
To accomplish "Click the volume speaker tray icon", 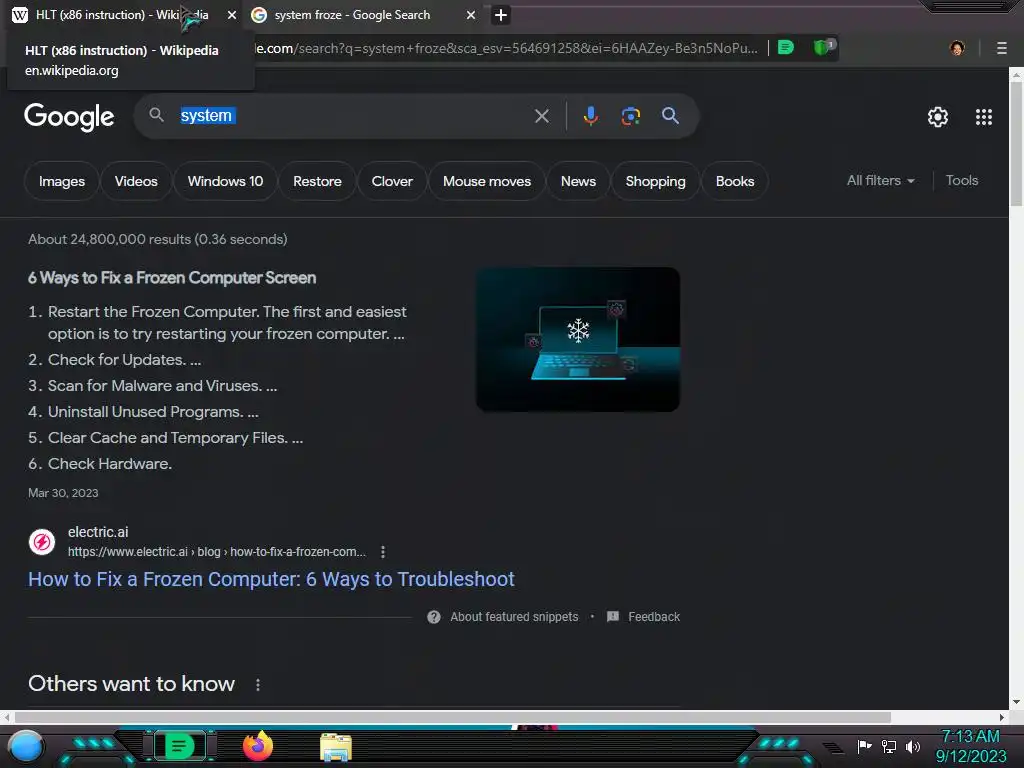I will (912, 746).
